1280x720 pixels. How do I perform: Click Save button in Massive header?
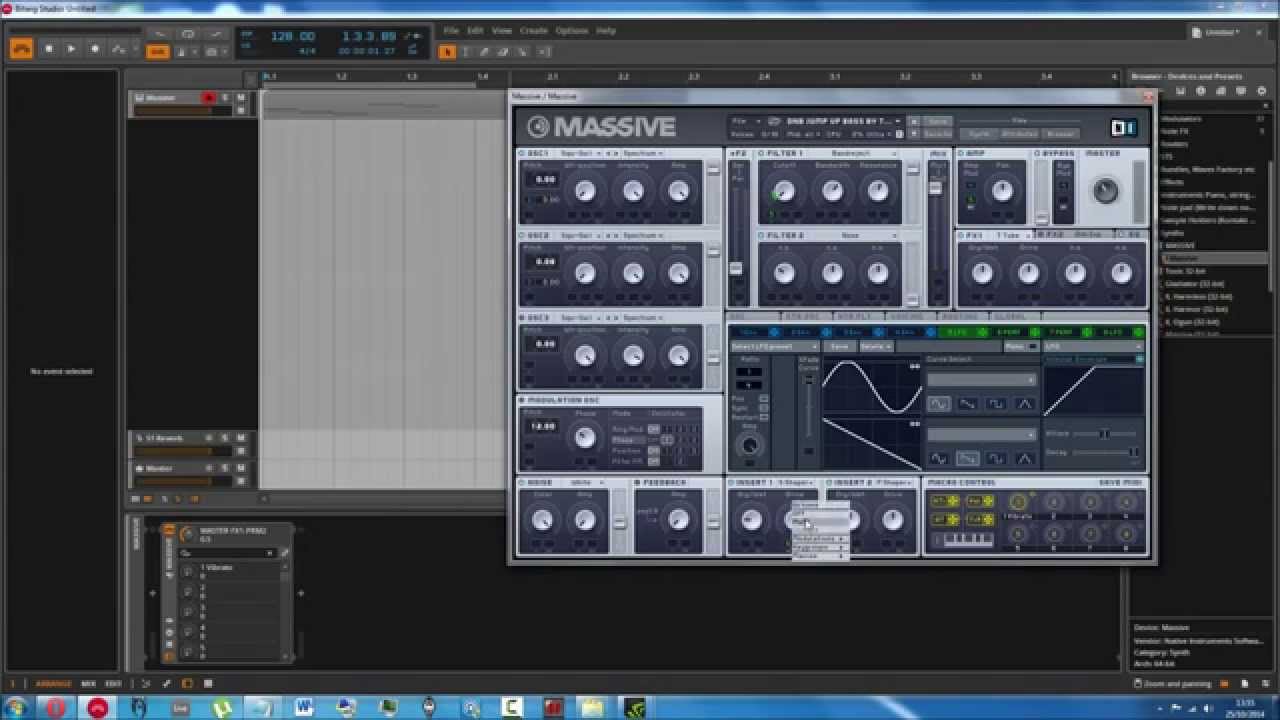click(937, 121)
